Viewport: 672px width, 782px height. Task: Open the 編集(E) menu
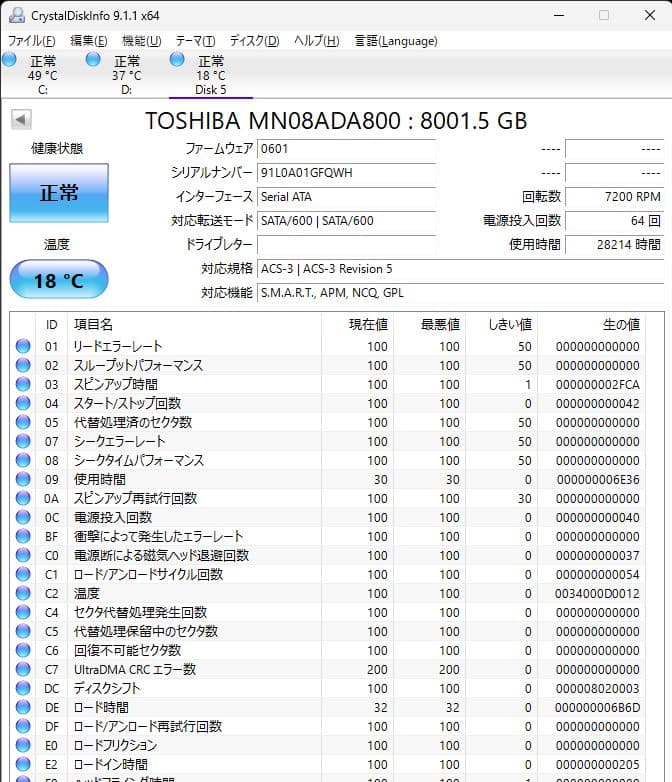click(89, 40)
